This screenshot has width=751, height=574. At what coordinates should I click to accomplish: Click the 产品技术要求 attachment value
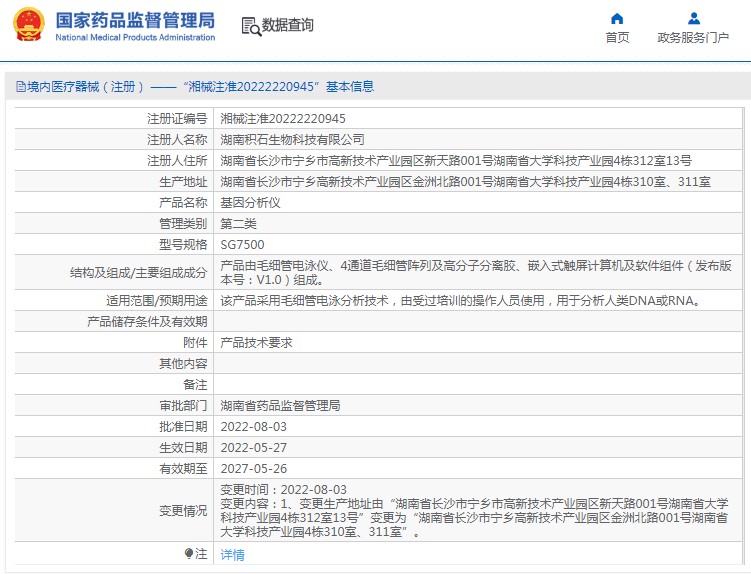(x=256, y=342)
